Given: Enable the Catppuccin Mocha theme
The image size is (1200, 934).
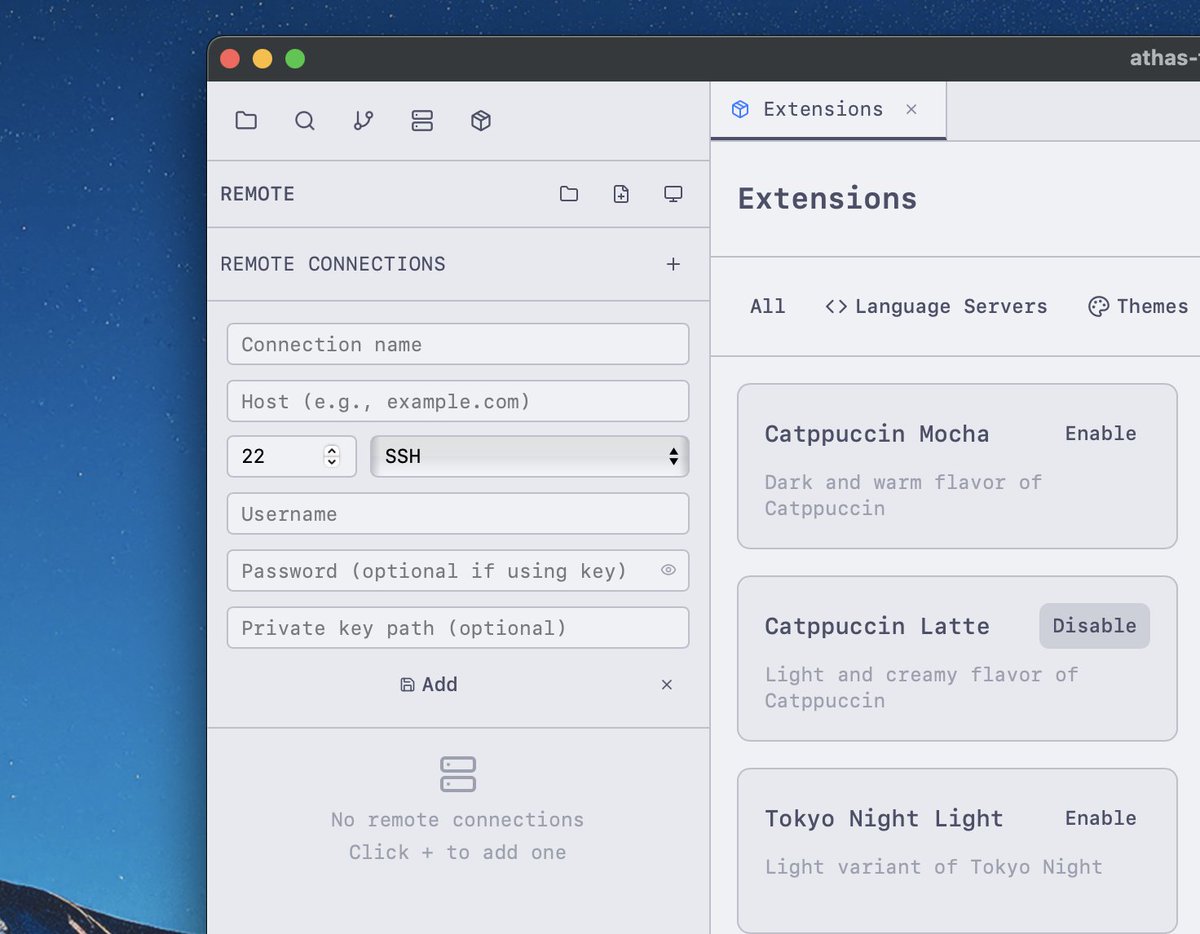Looking at the screenshot, I should tap(1100, 433).
